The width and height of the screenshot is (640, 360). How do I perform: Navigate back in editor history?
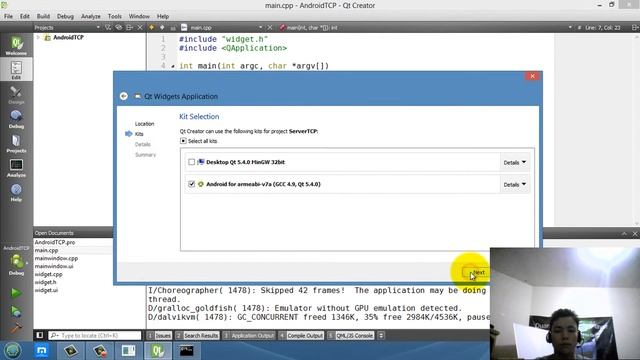151,27
